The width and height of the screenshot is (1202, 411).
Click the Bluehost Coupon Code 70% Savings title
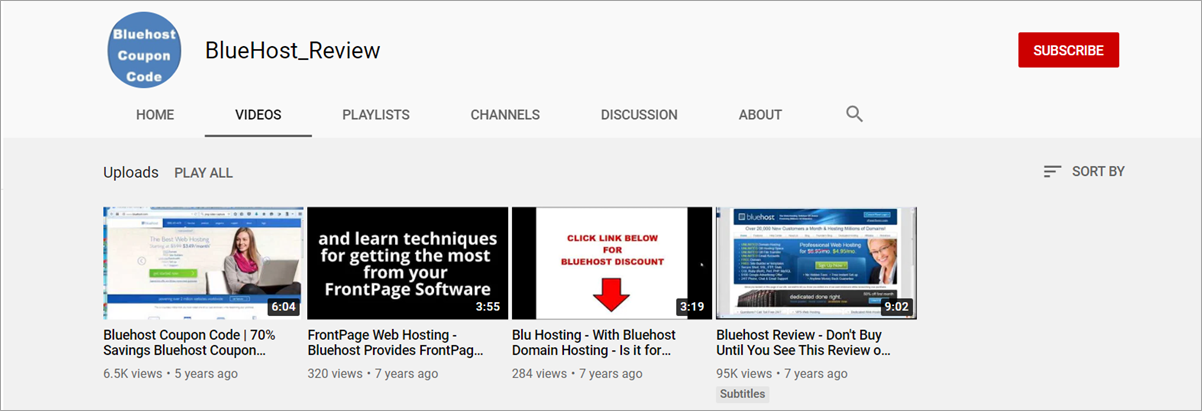pyautogui.click(x=189, y=343)
